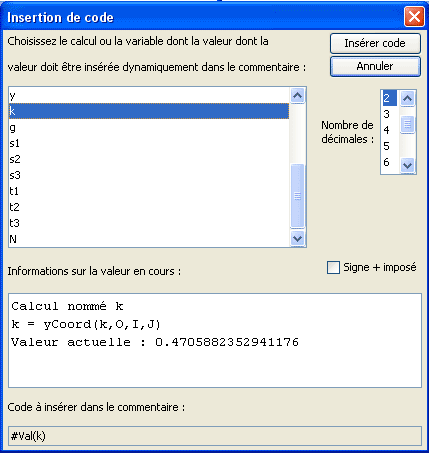Close the Insertion de code dialog
429x453 pixels.
[x=414, y=16]
